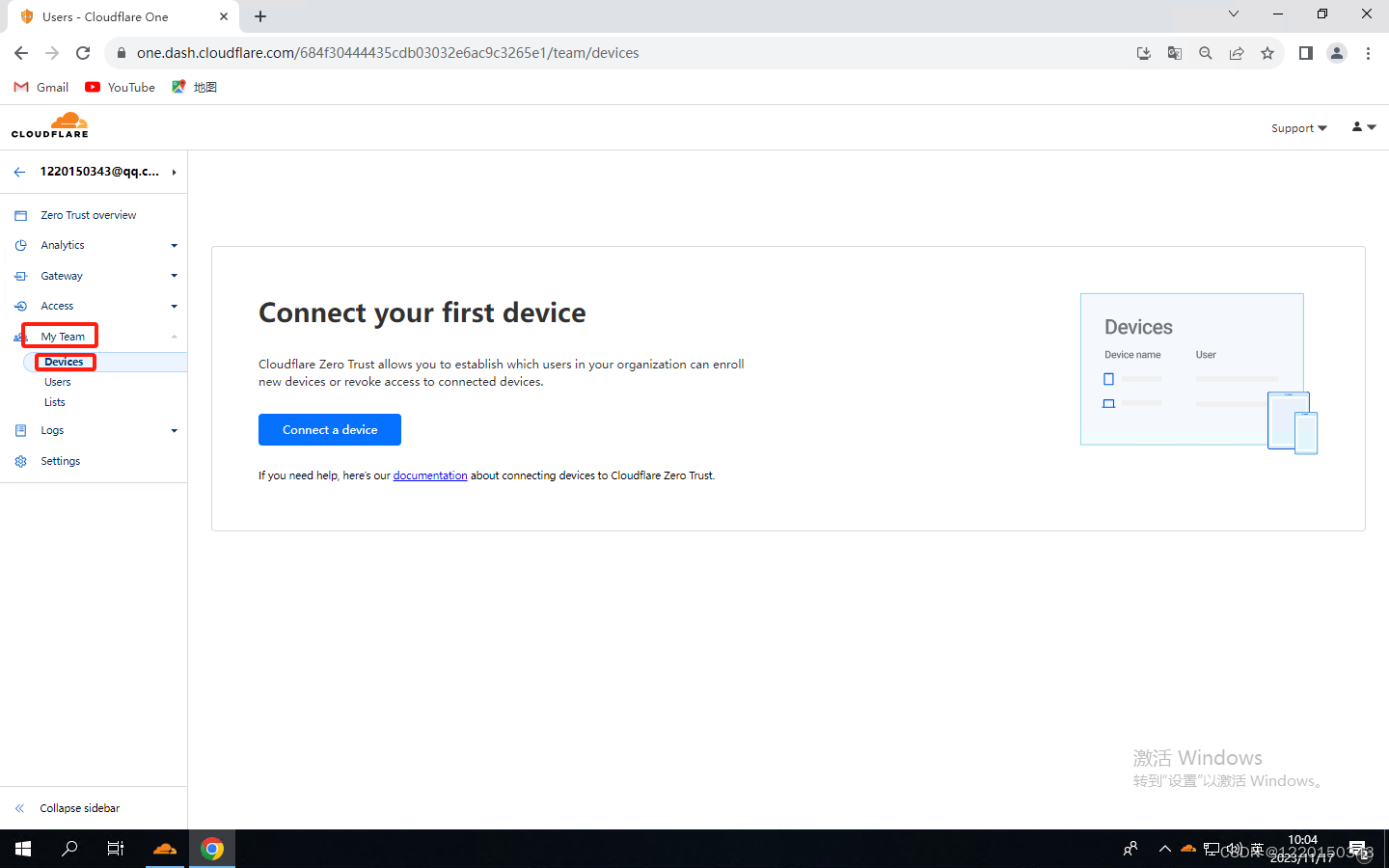1389x868 pixels.
Task: Open Settings in sidebar
Action: 61,461
